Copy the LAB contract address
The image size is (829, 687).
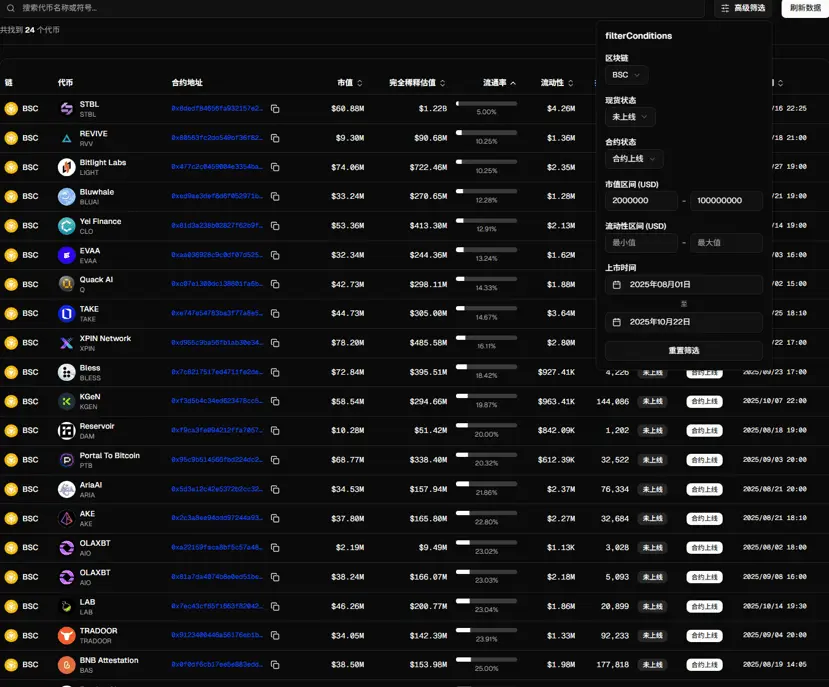(275, 607)
